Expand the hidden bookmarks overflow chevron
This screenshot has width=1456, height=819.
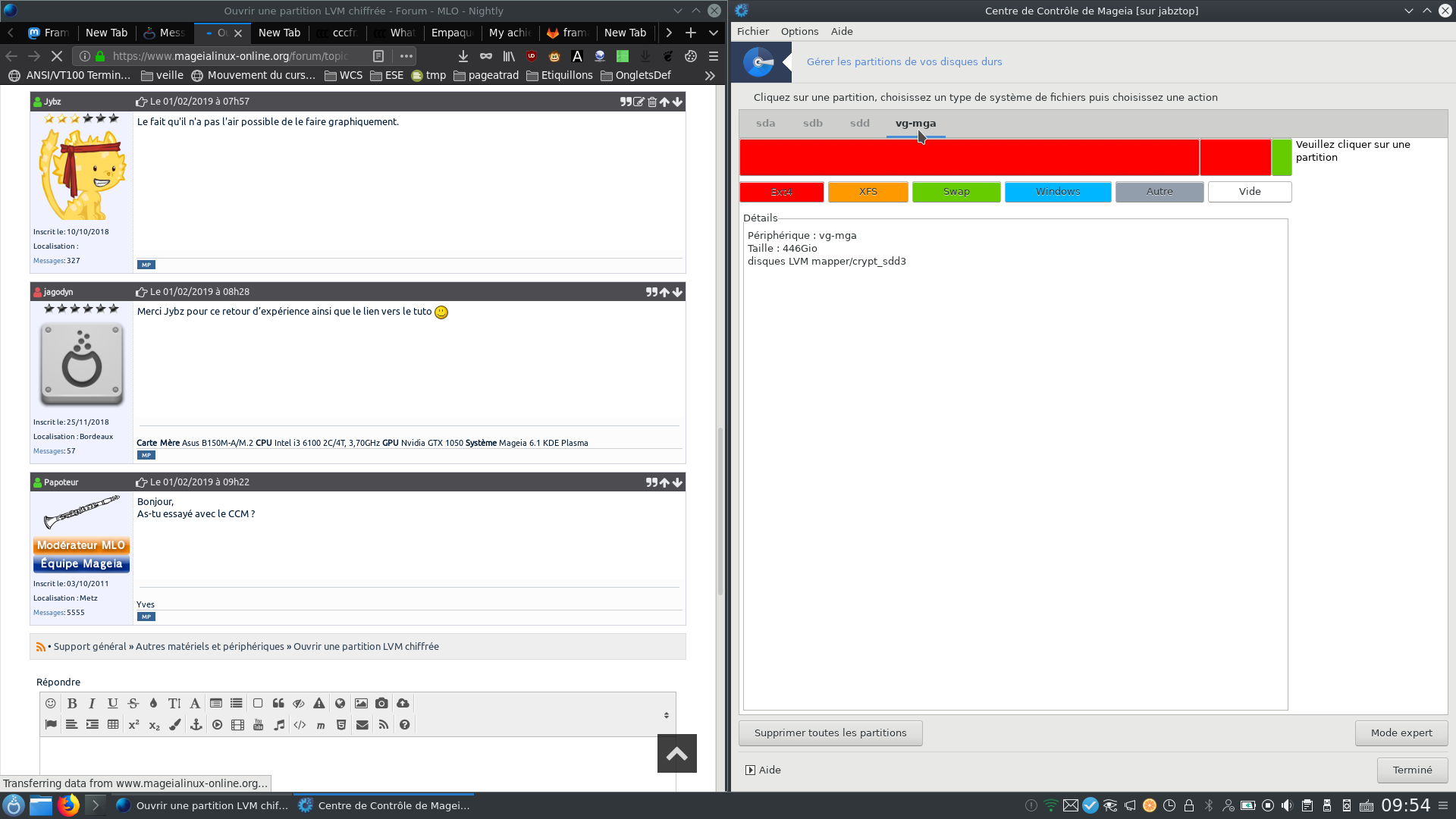[x=710, y=75]
